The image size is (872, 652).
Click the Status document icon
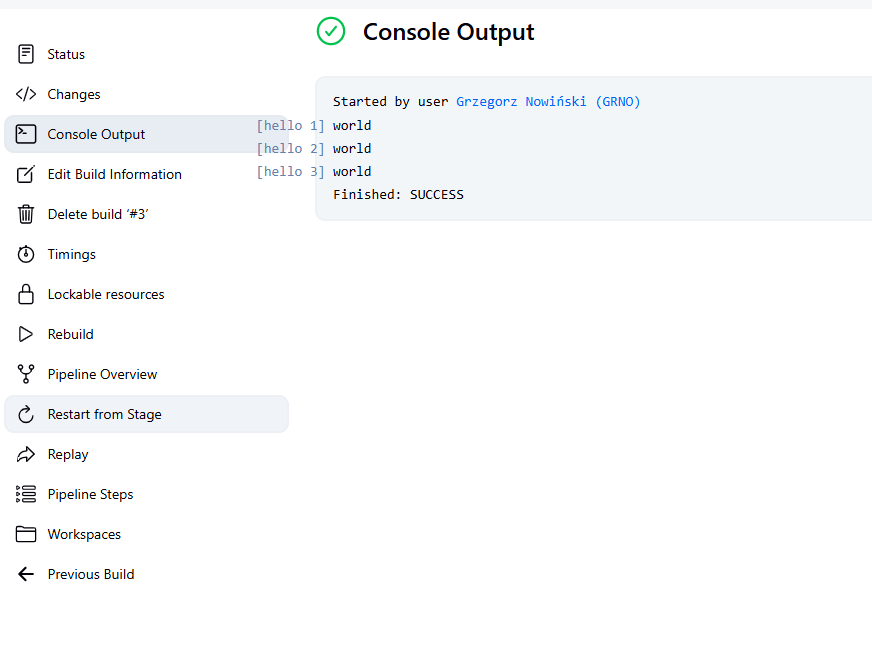(26, 54)
